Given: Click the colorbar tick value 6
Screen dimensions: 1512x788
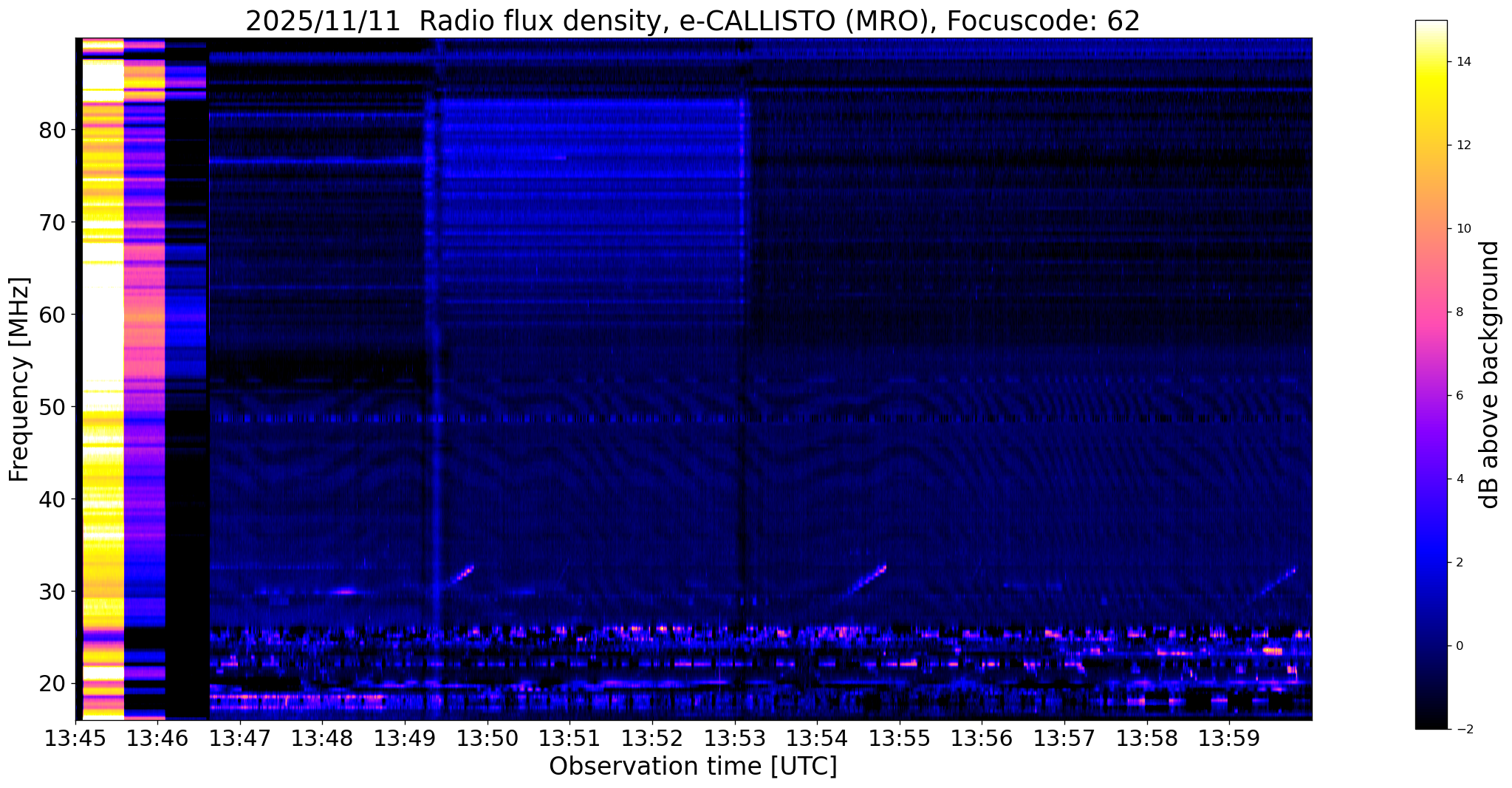Looking at the screenshot, I should (x=1459, y=396).
